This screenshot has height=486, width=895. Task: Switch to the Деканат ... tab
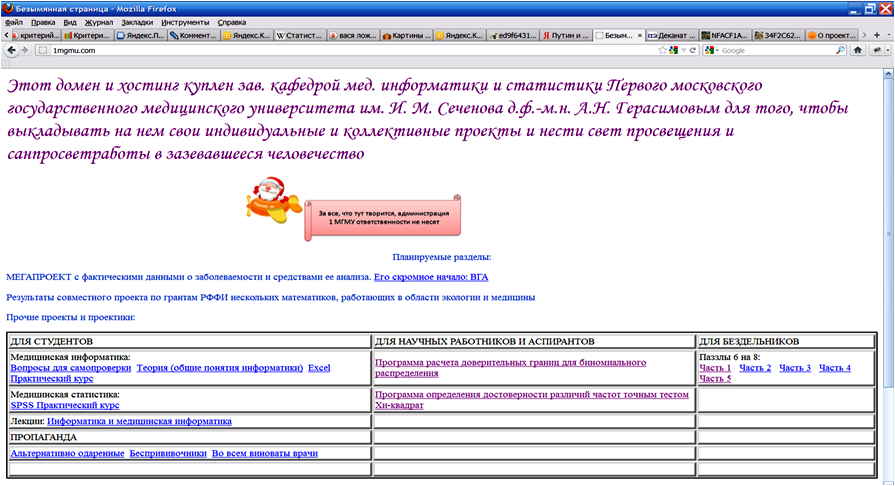point(671,35)
